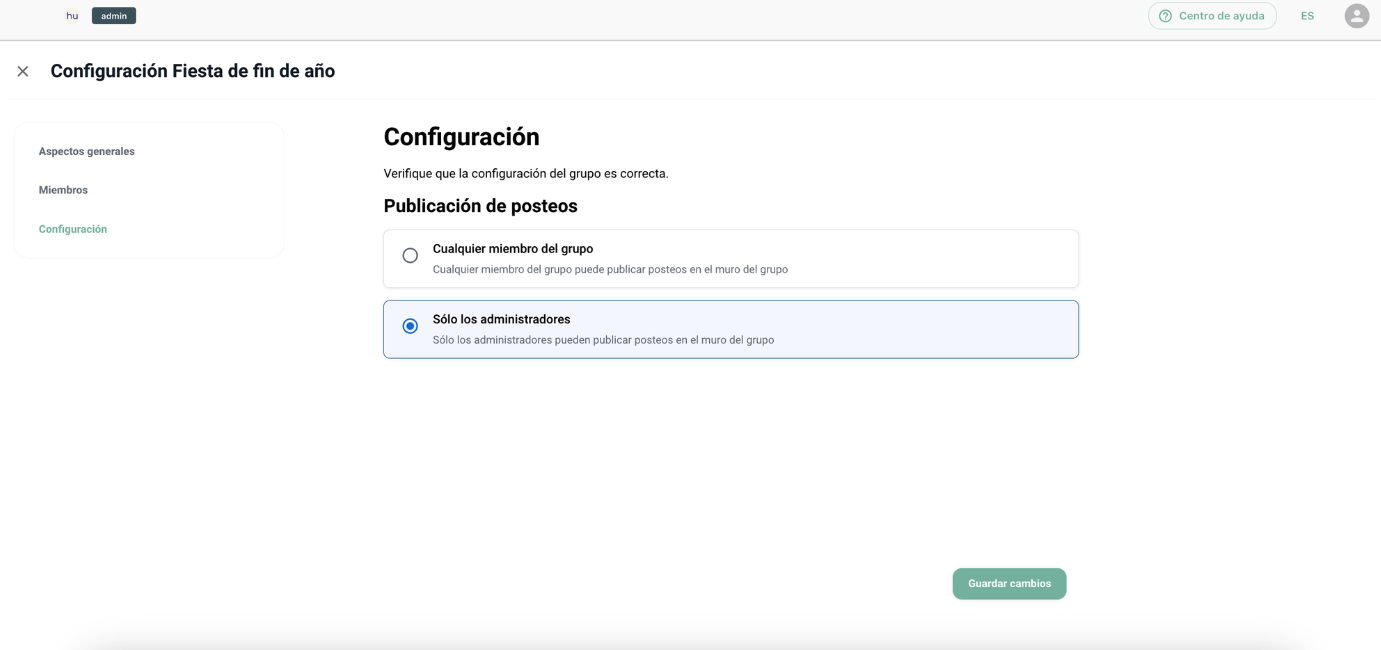Viewport: 1381px width, 650px height.
Task: Select Configuración in the sidebar
Action: tap(73, 229)
